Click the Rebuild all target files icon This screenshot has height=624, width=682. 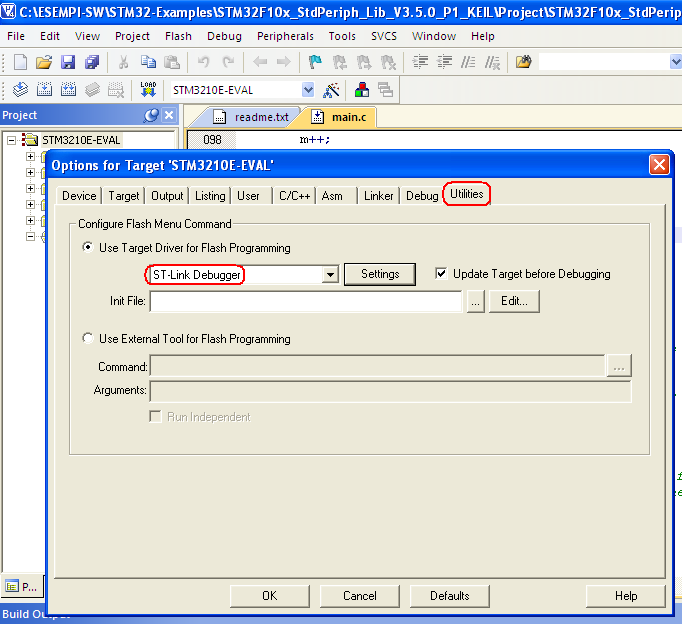pos(68,90)
